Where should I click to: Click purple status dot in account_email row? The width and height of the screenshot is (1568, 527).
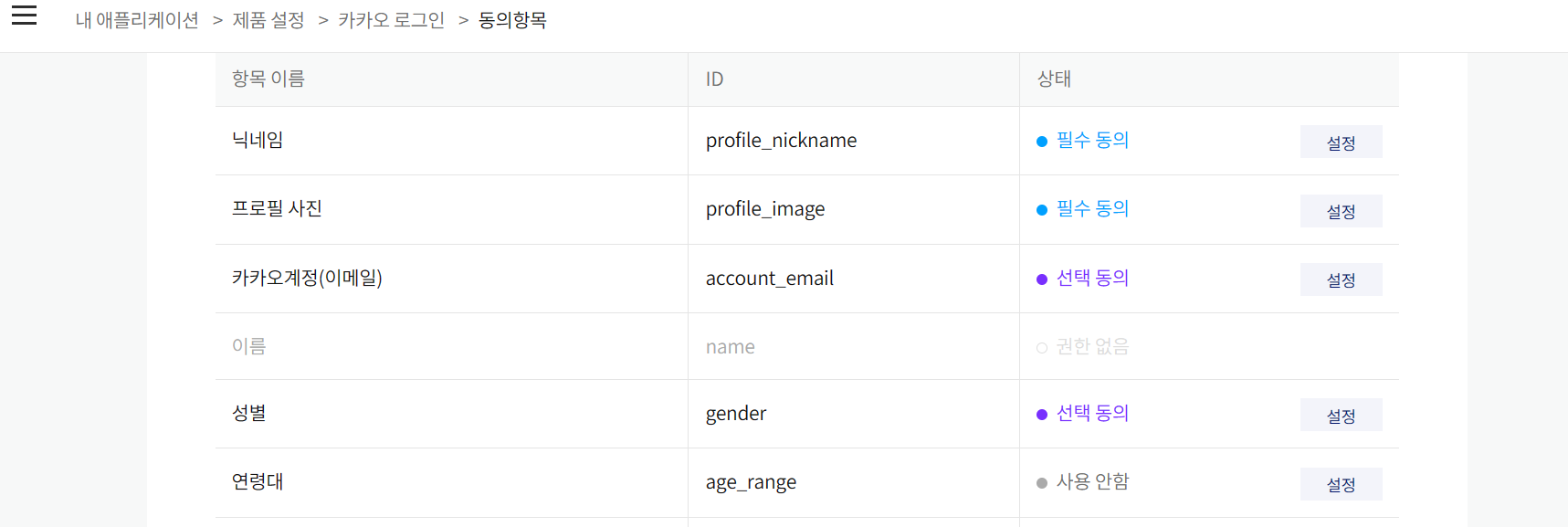(x=1042, y=279)
